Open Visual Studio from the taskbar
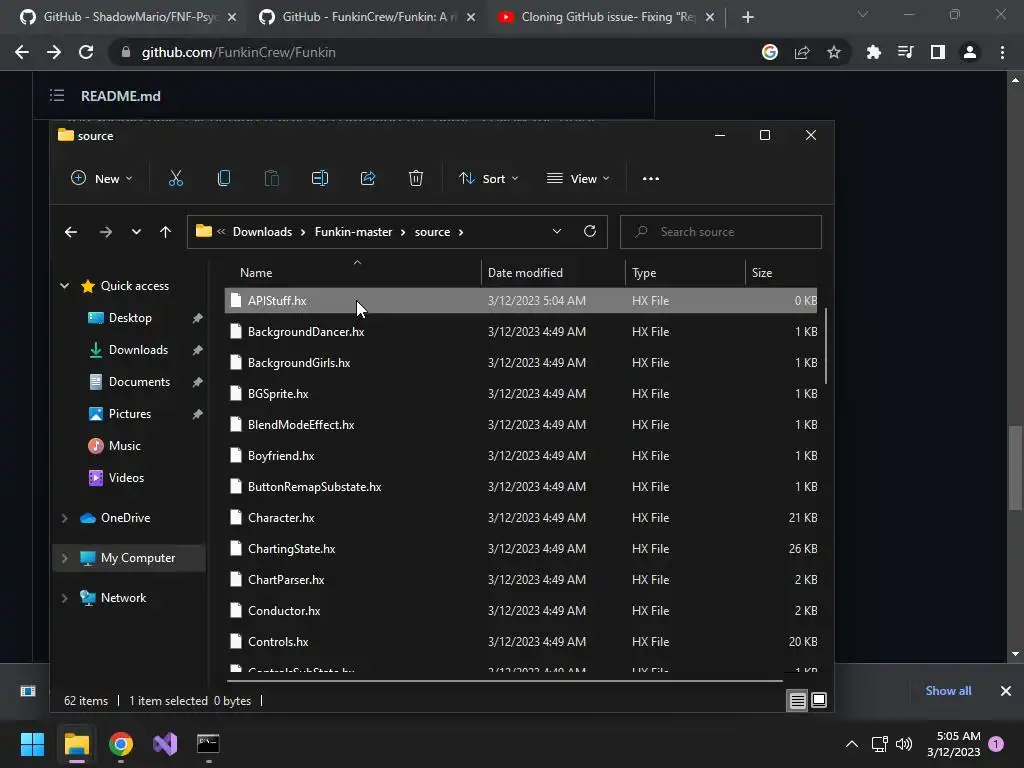The image size is (1024, 768). click(165, 744)
